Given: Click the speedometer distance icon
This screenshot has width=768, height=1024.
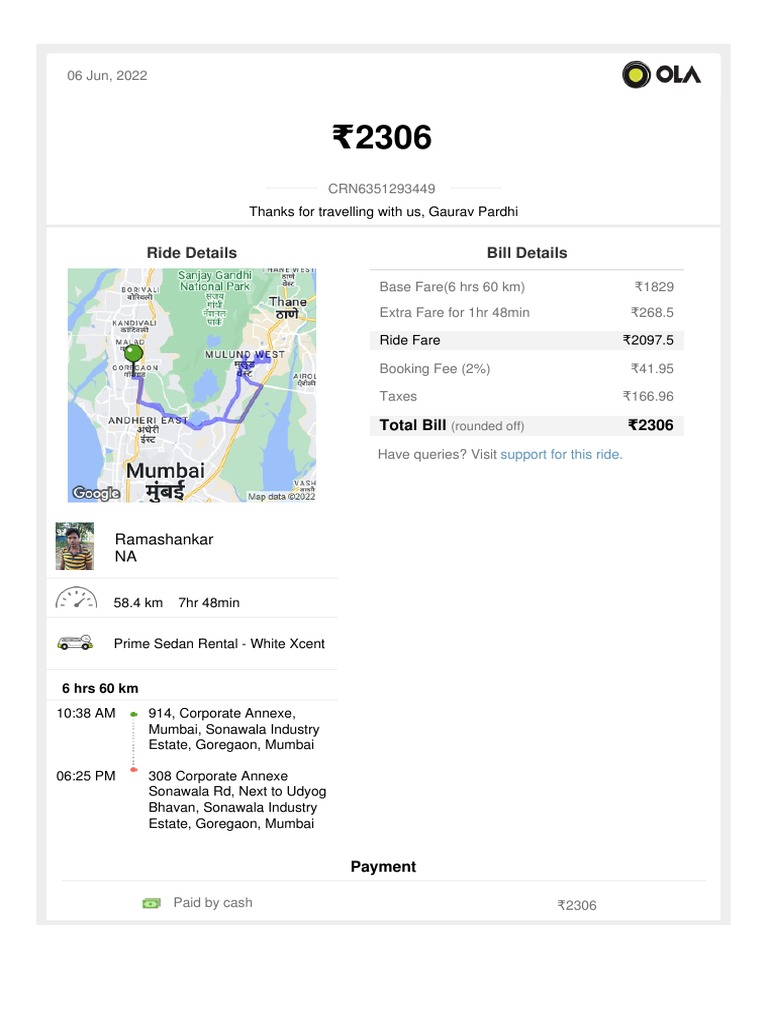Looking at the screenshot, I should tap(76, 601).
